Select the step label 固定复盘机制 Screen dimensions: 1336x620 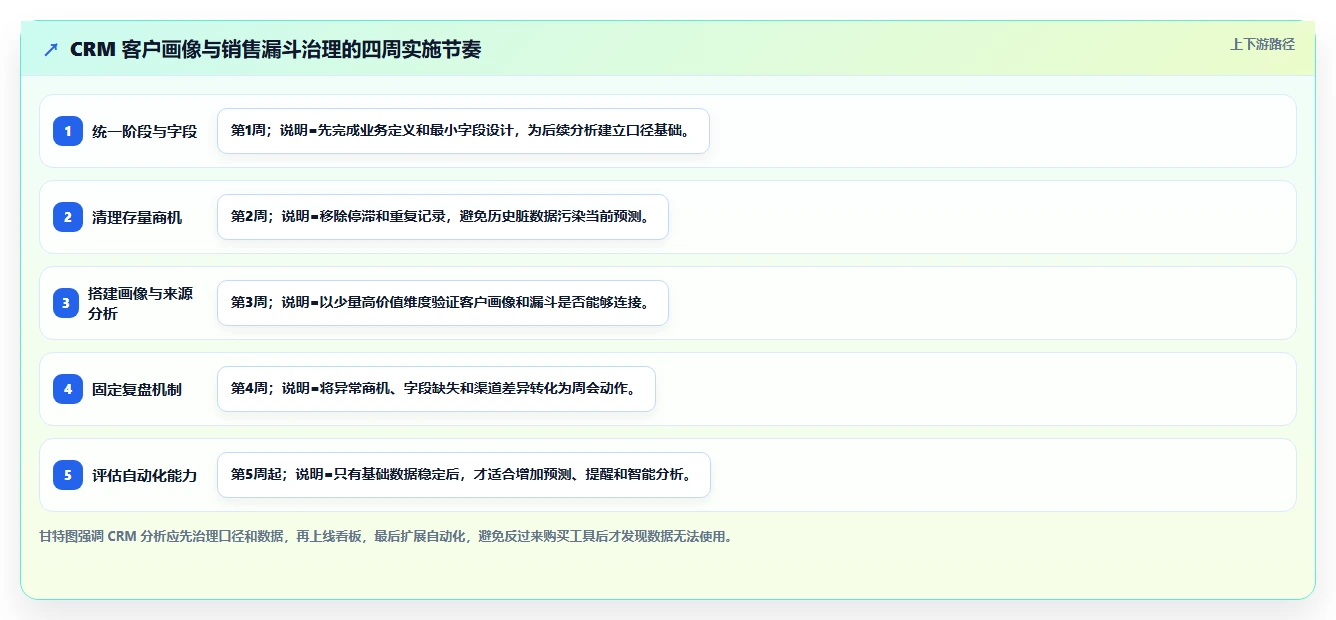[137, 389]
